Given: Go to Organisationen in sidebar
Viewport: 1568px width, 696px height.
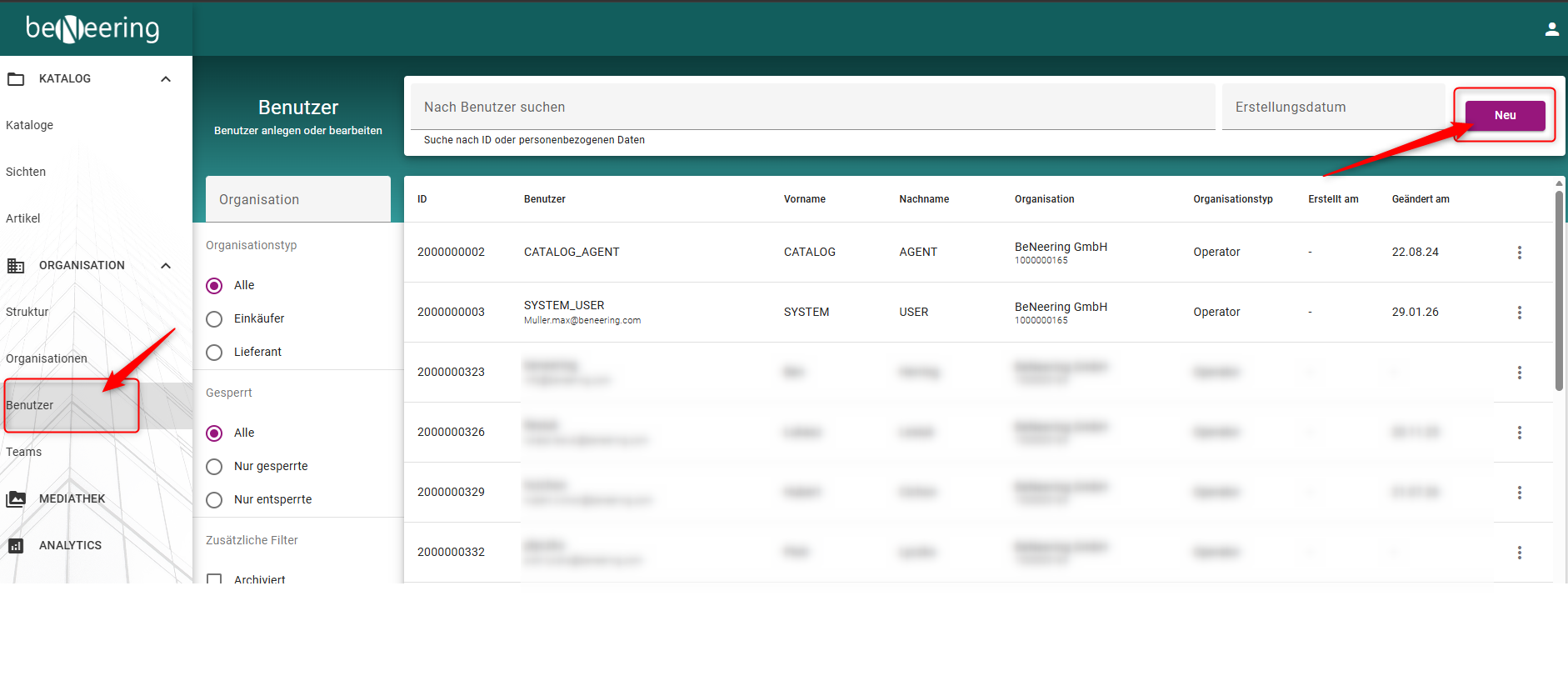Looking at the screenshot, I should 47,359.
